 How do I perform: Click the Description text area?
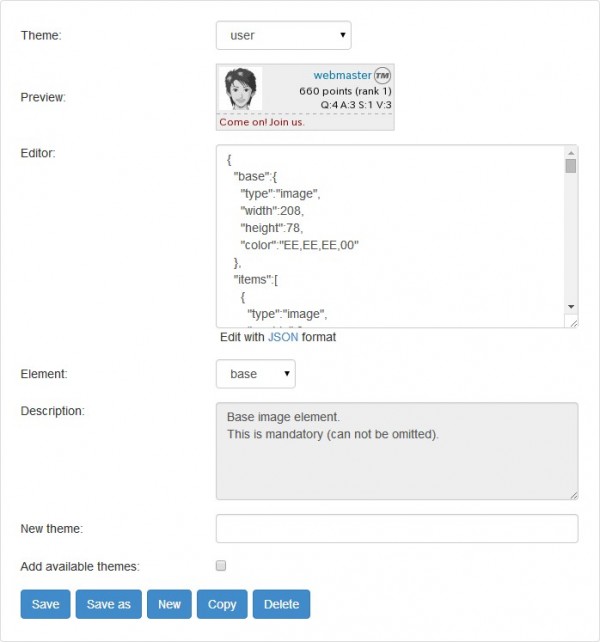[397, 451]
